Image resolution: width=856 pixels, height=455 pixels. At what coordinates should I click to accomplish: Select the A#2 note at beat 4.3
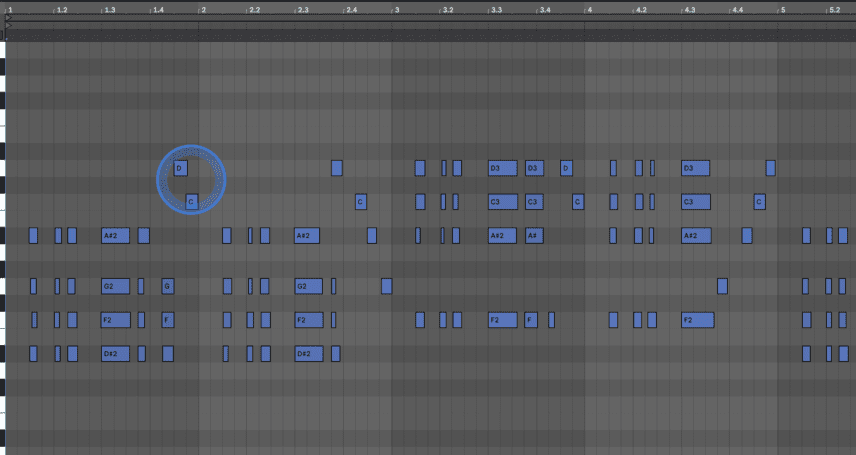tap(696, 235)
